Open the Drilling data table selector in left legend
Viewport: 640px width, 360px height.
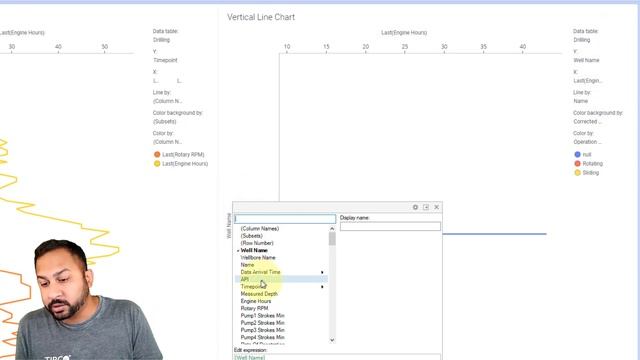coord(161,40)
